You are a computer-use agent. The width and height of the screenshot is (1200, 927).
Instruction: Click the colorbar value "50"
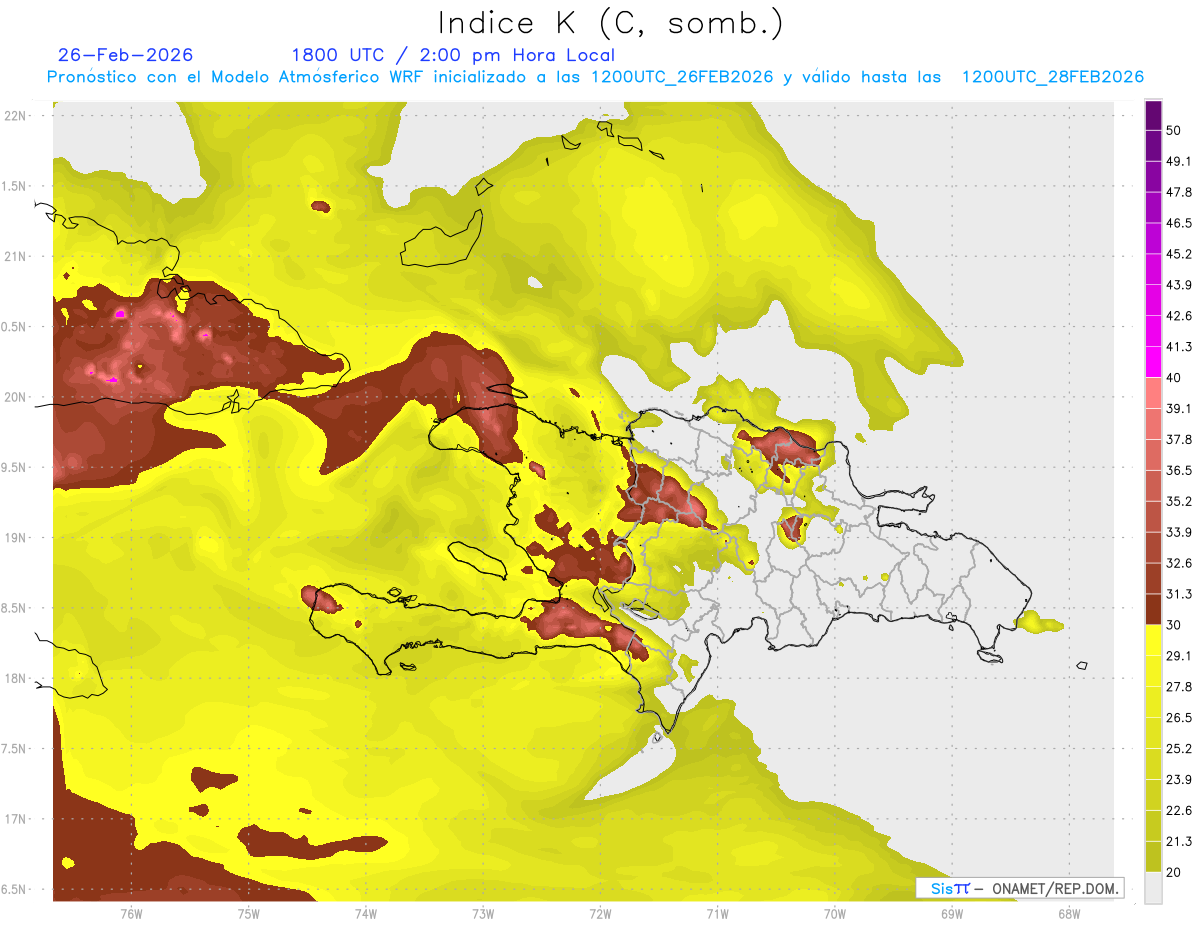(x=1174, y=130)
